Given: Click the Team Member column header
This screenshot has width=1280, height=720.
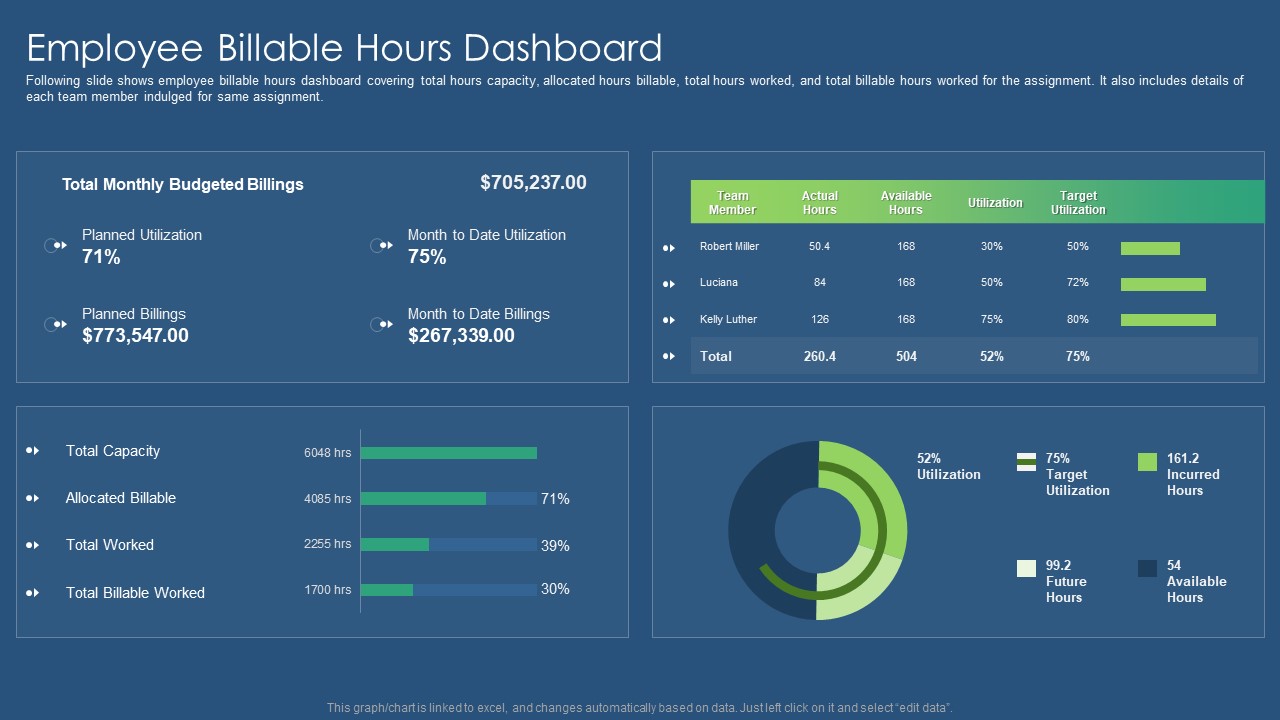Looking at the screenshot, I should (x=733, y=203).
